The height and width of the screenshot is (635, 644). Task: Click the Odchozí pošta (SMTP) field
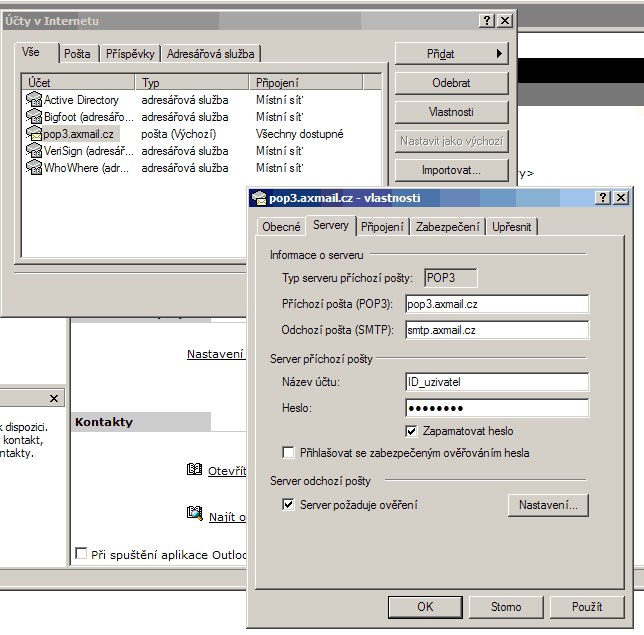tap(496, 330)
